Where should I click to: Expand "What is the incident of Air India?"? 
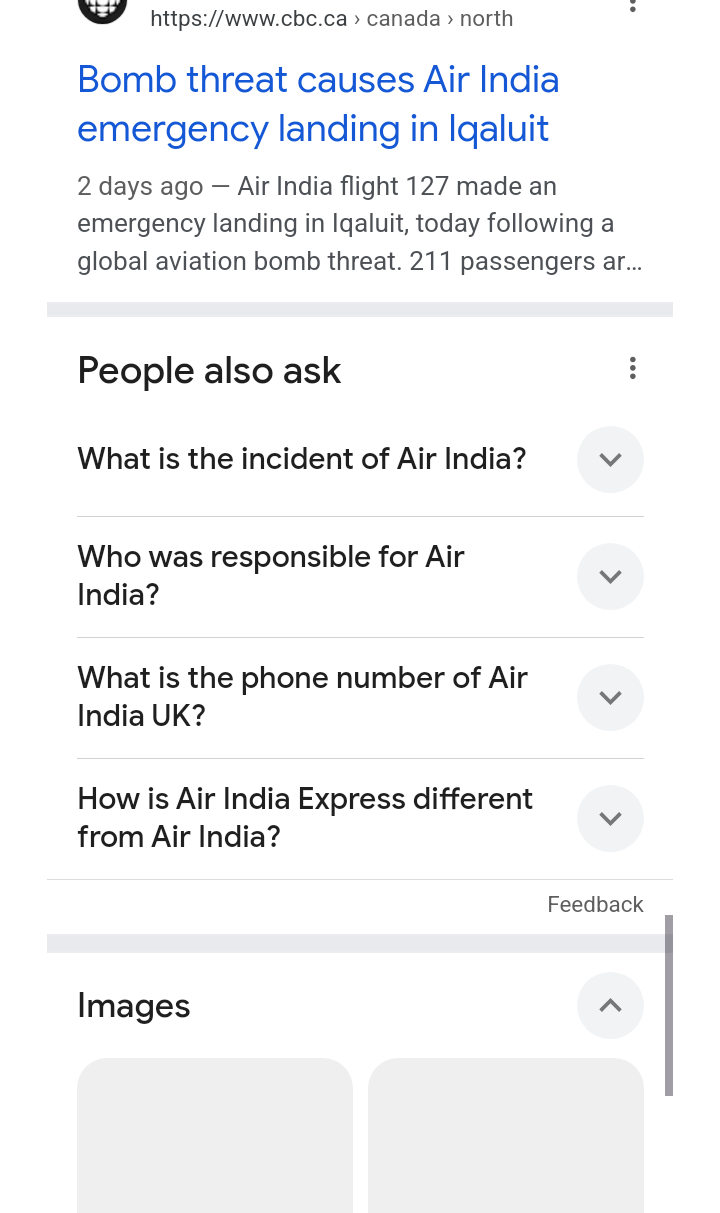tap(610, 459)
